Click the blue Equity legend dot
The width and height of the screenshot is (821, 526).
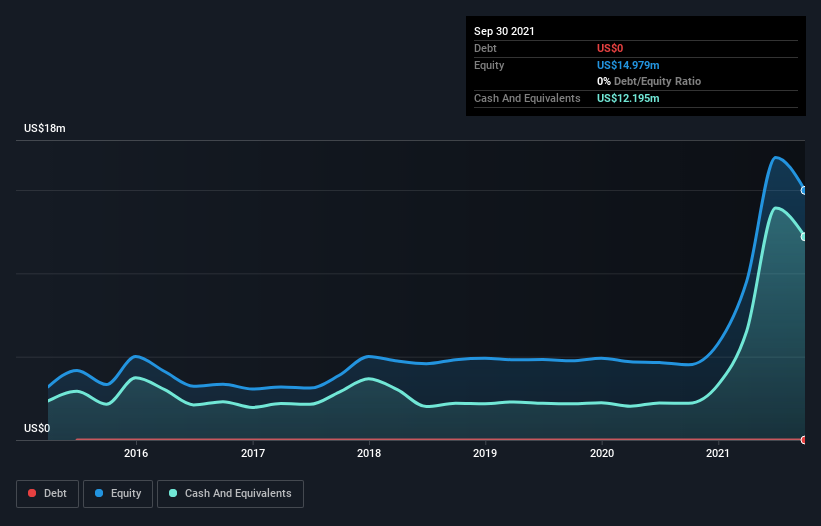tap(101, 494)
